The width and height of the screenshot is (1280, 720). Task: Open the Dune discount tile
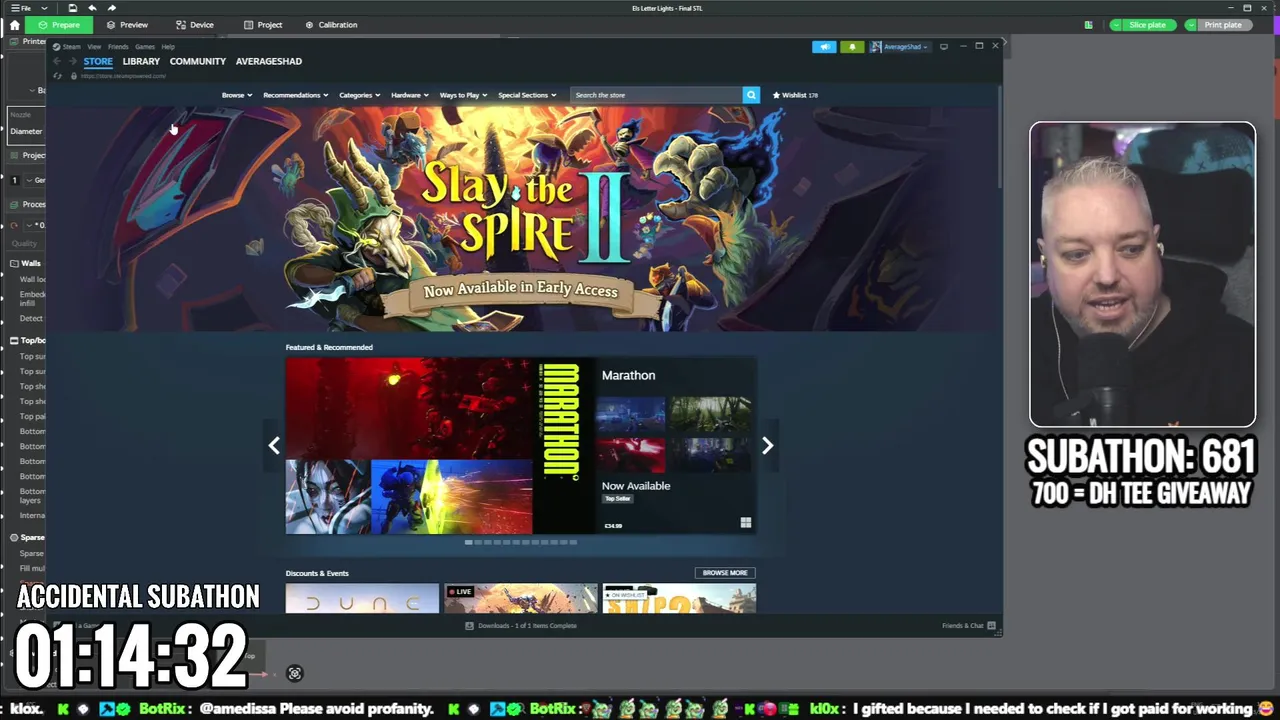362,599
